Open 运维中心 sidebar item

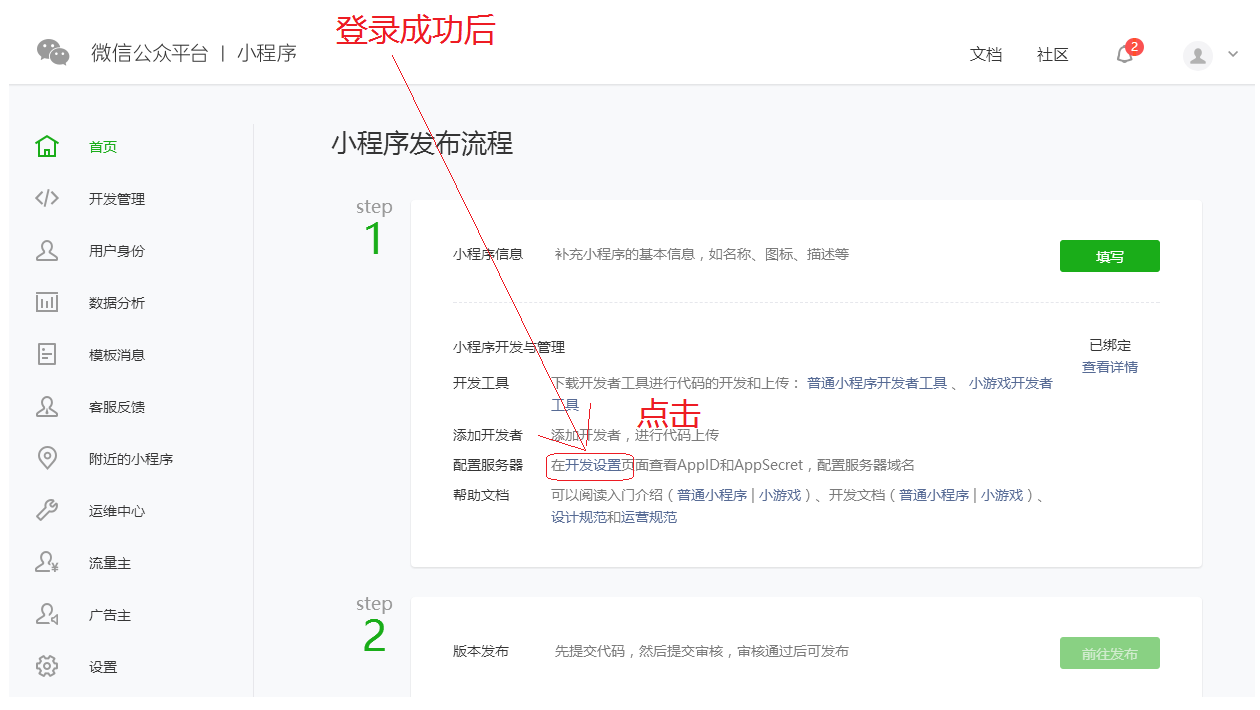[x=117, y=511]
